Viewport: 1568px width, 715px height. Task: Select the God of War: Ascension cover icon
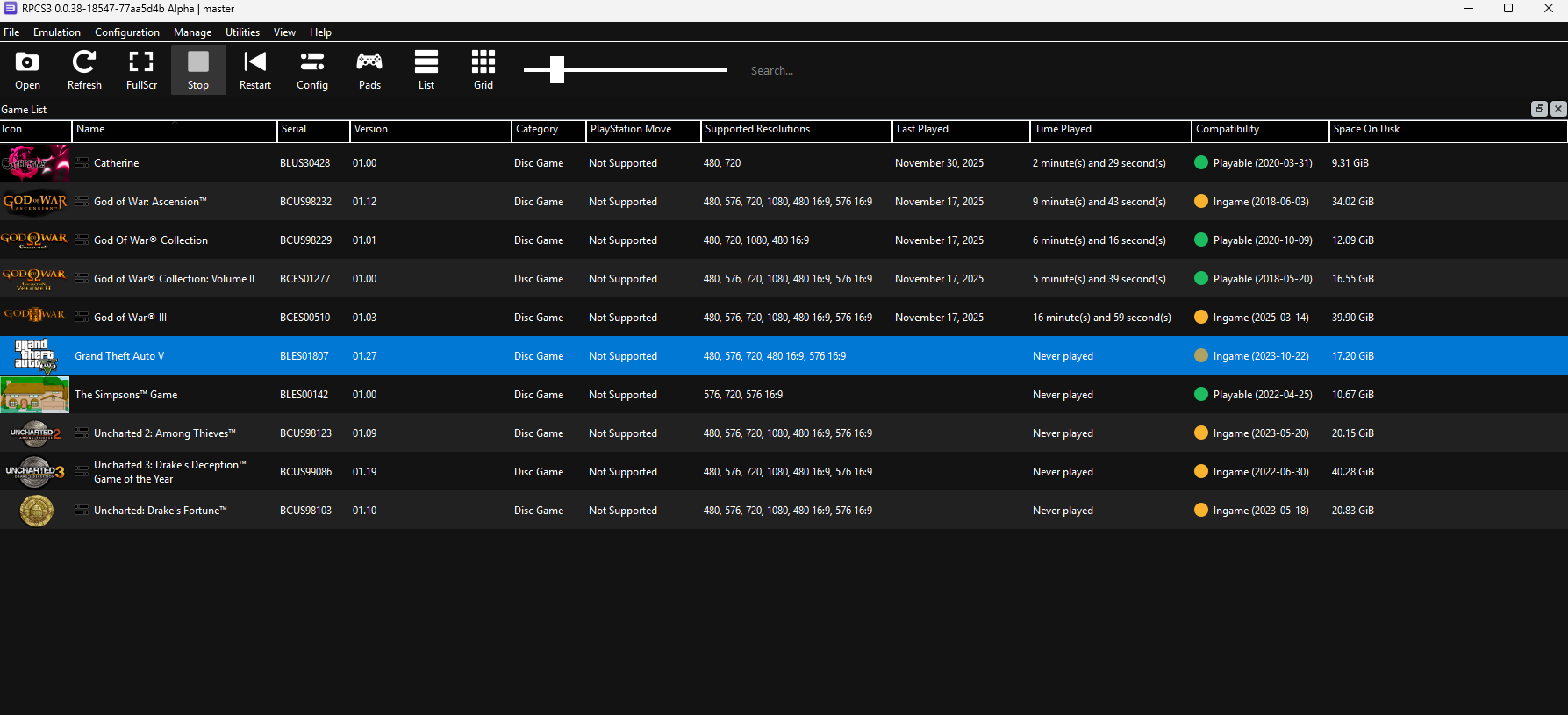[x=35, y=202]
